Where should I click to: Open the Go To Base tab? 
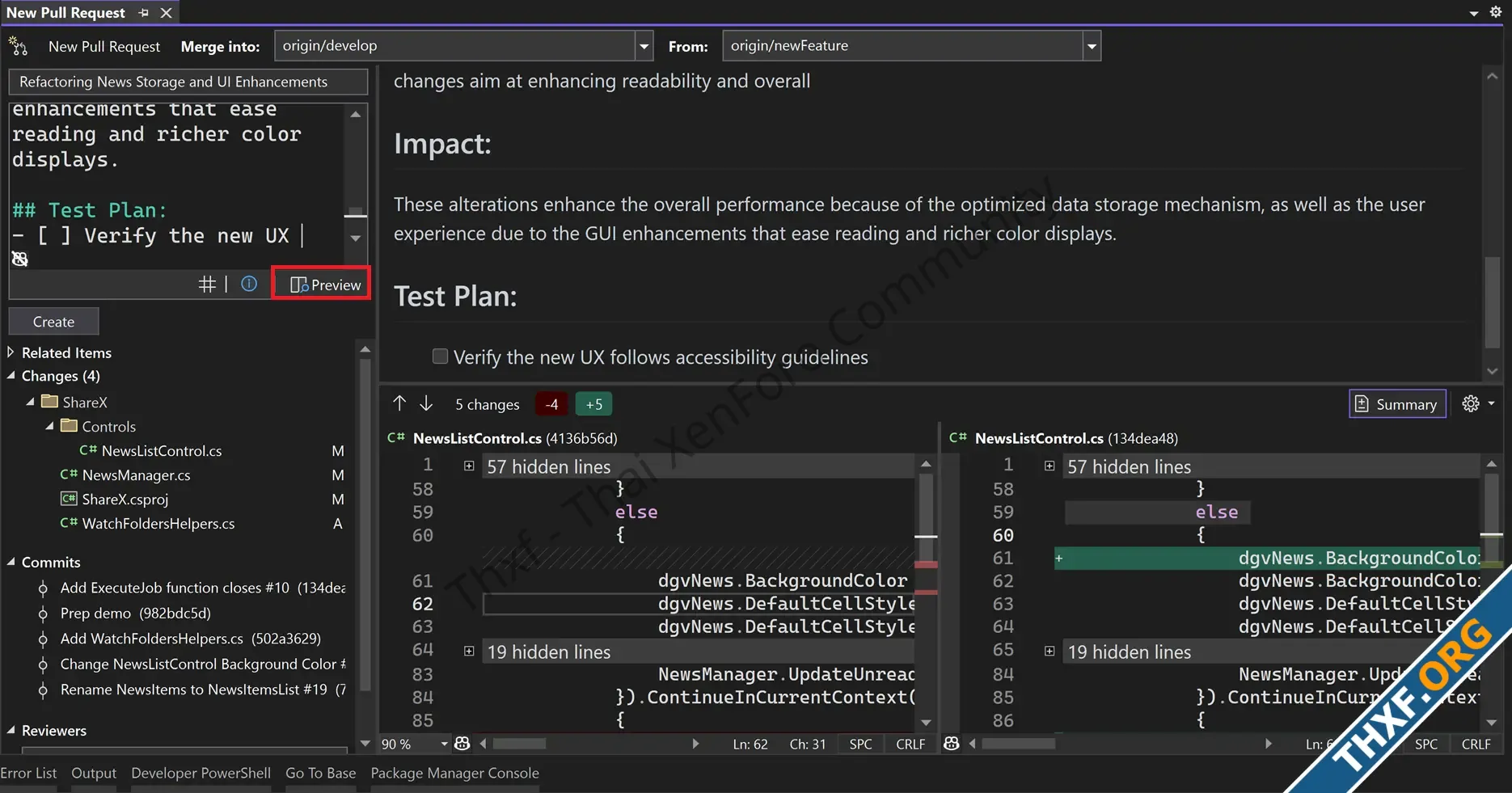pos(320,773)
